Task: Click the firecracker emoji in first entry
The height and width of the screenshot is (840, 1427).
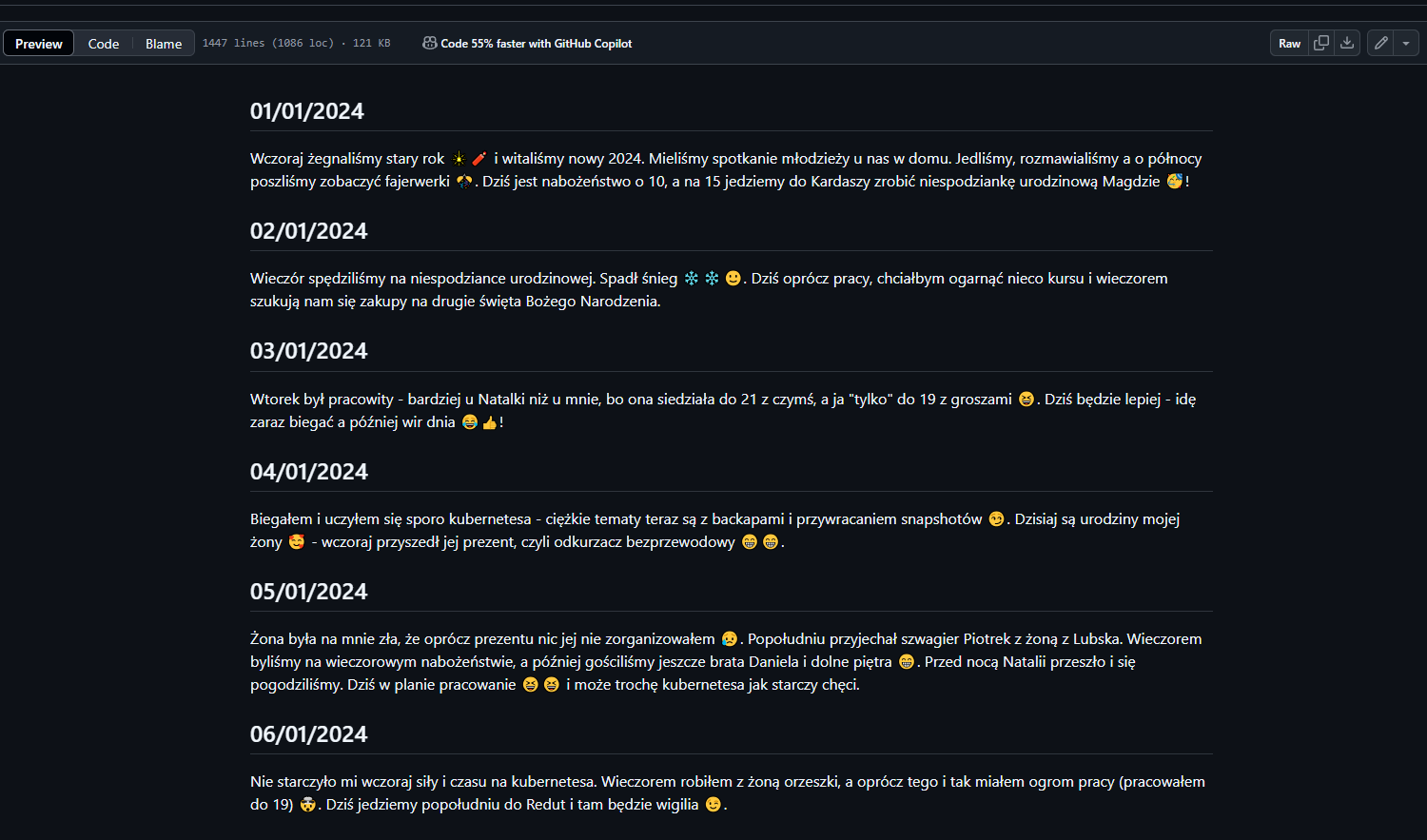Action: click(479, 159)
